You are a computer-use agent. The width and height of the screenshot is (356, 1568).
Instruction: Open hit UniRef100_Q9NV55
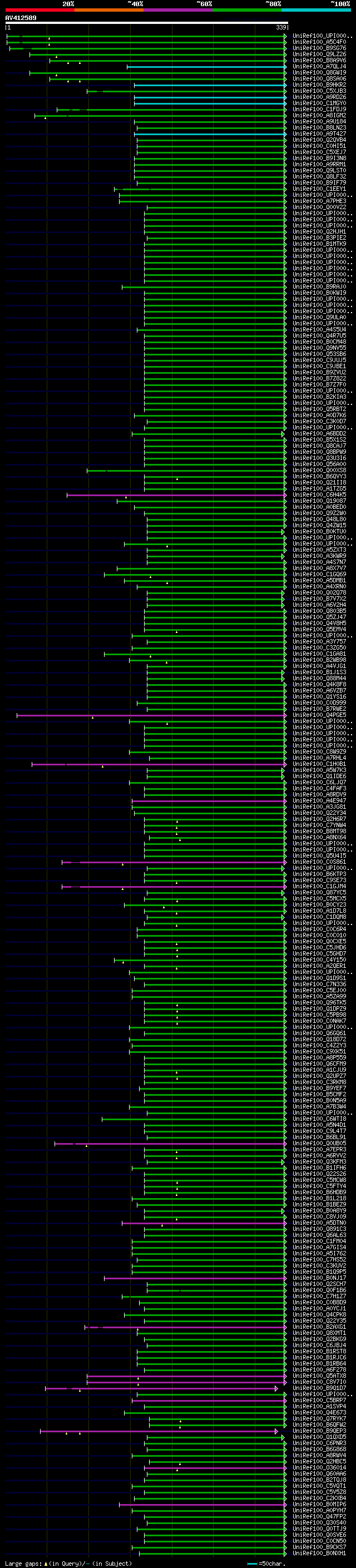(319, 348)
